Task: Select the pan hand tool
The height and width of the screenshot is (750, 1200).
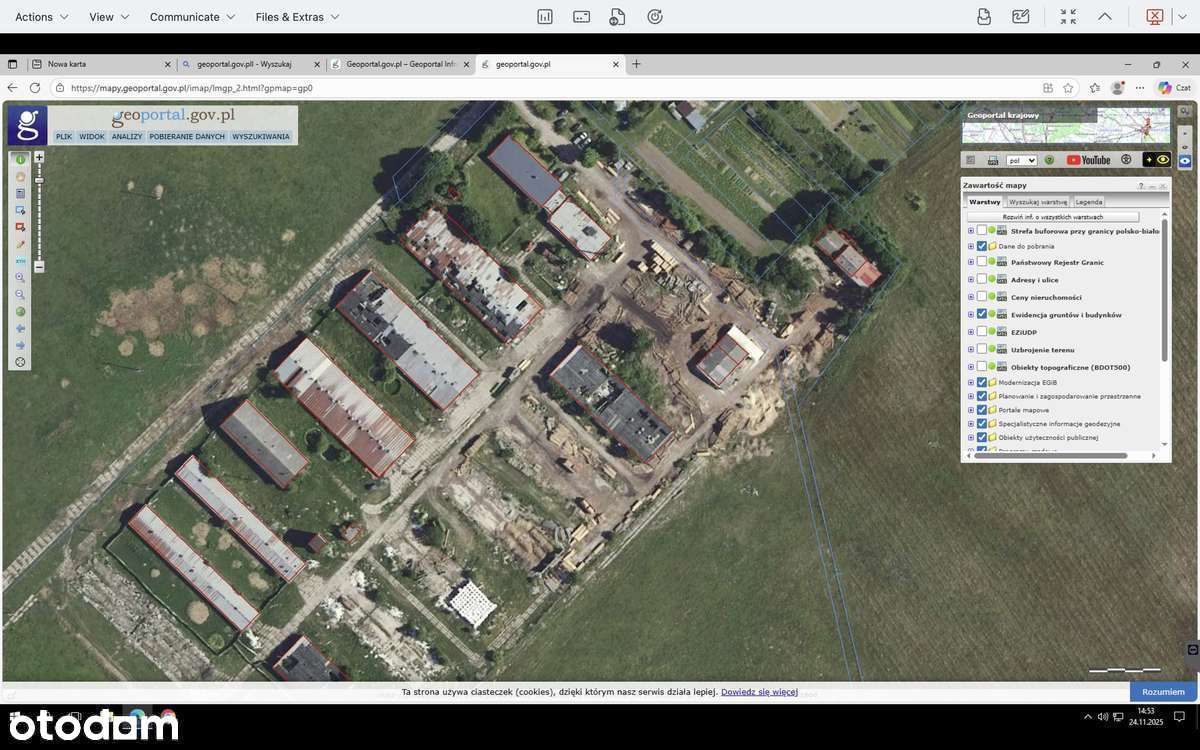Action: click(x=20, y=176)
